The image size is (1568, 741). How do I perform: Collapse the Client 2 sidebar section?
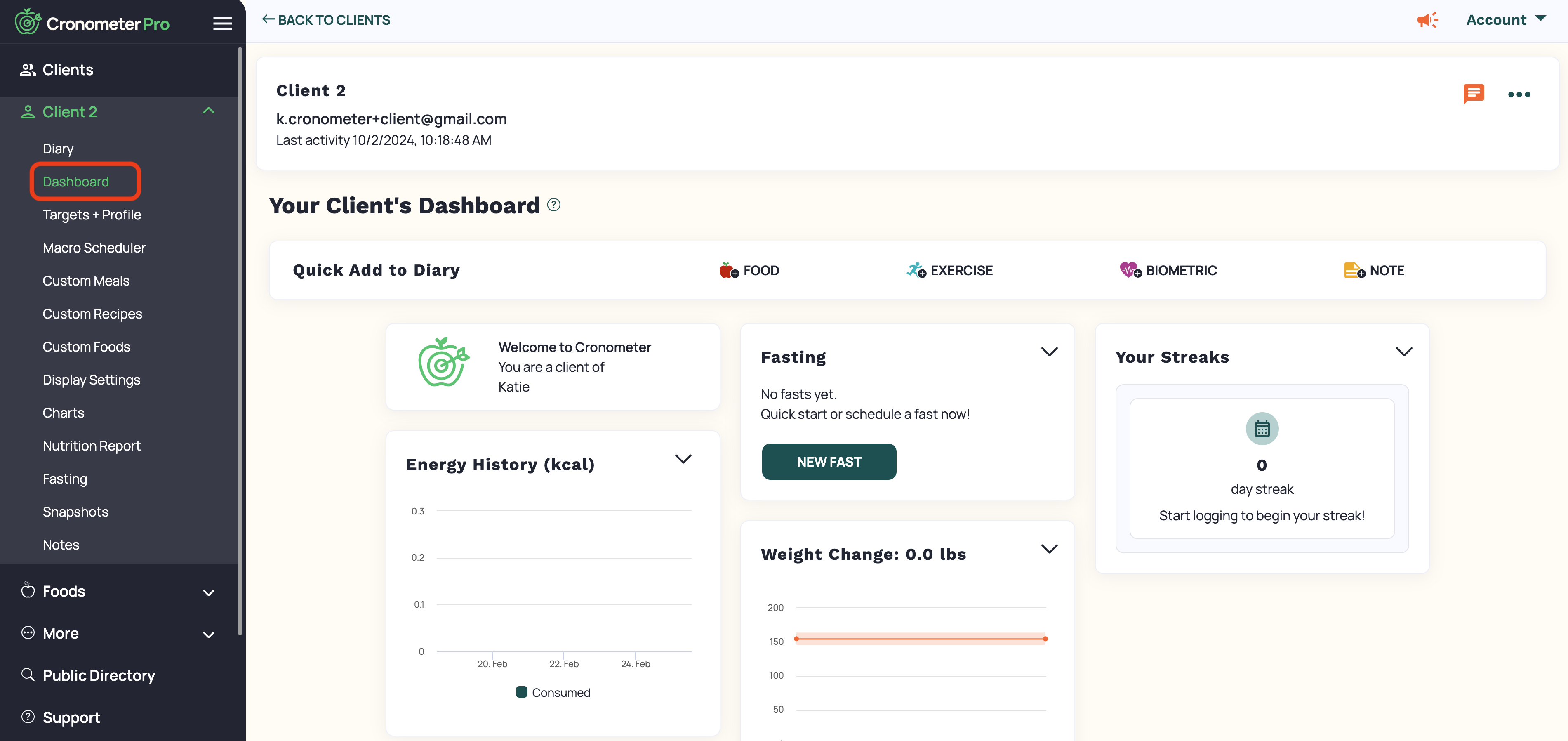[209, 111]
